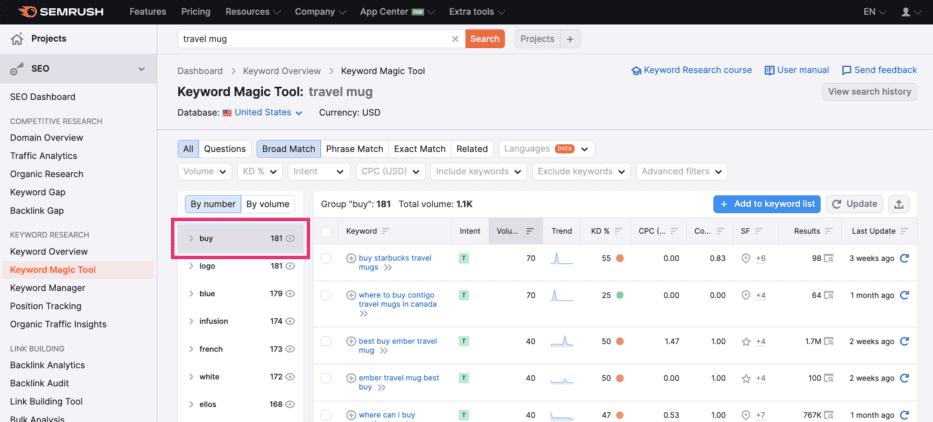Select Phrase Match tab

tap(355, 149)
